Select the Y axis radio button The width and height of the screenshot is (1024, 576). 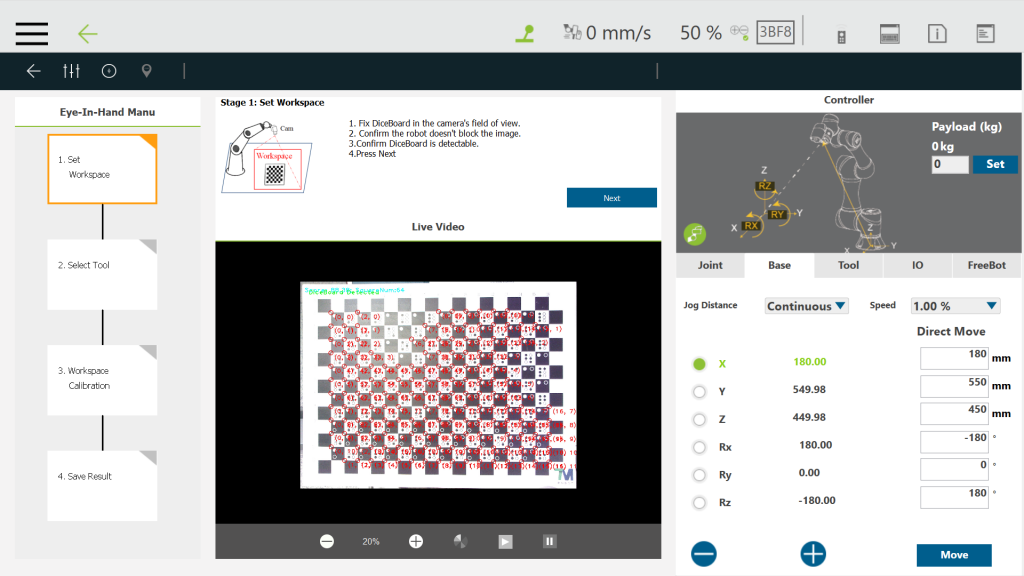pyautogui.click(x=699, y=392)
